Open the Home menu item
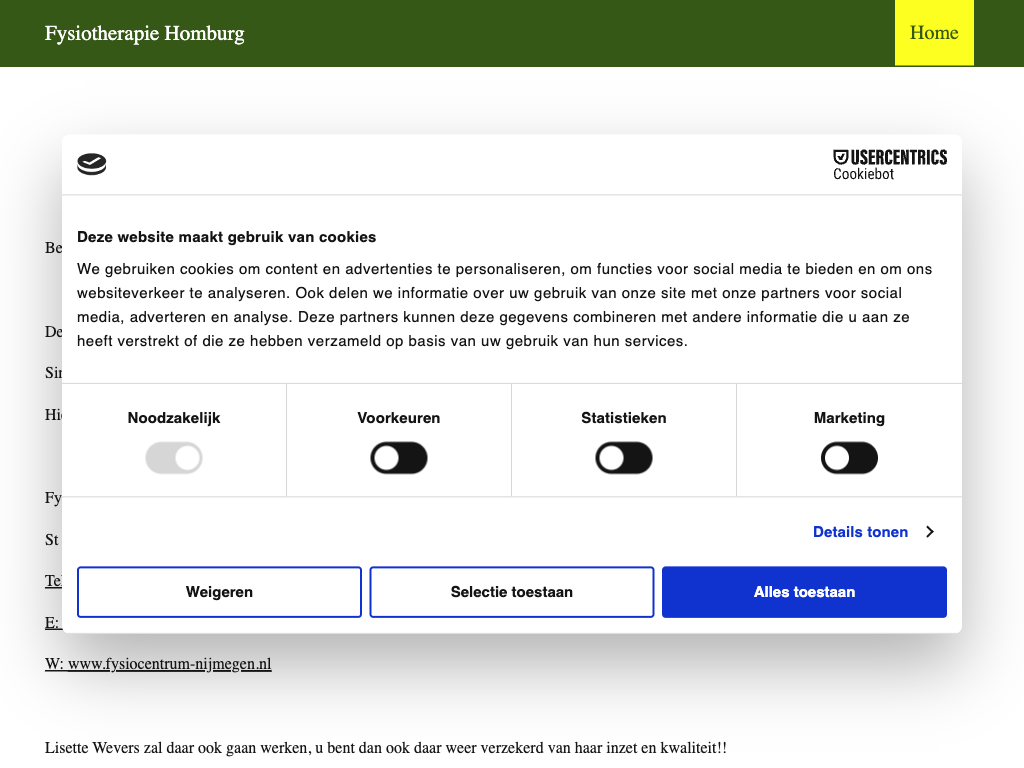1024x768 pixels. pyautogui.click(x=934, y=33)
